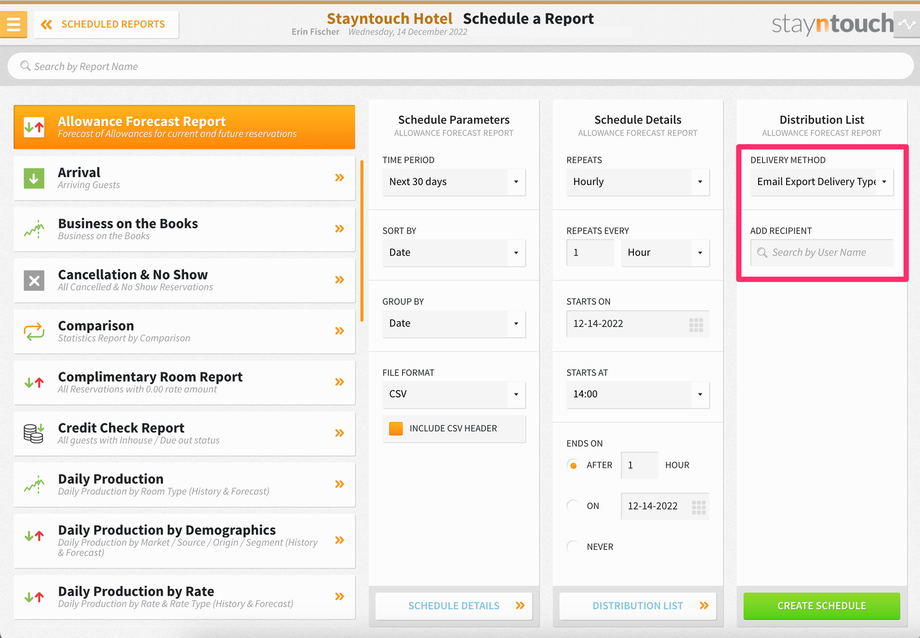
Task: Click the double chevron beside Arrival
Action: tap(339, 177)
